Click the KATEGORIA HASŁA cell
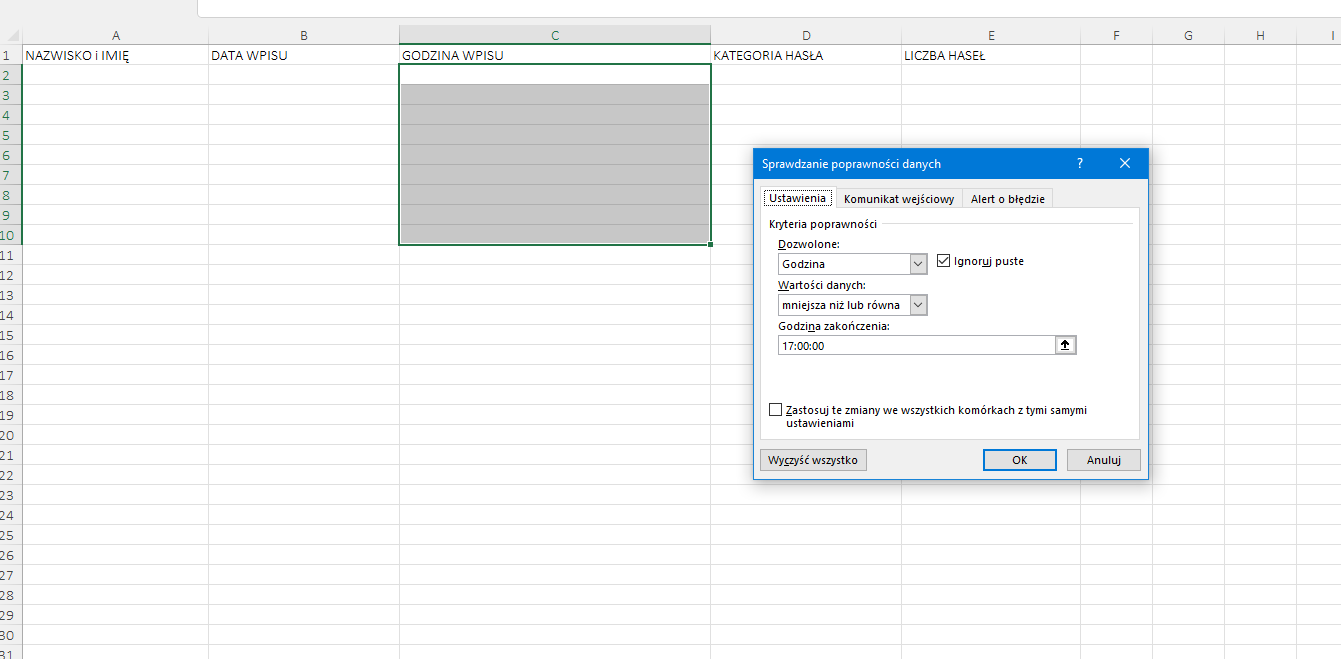The width and height of the screenshot is (1341, 659). coord(805,56)
